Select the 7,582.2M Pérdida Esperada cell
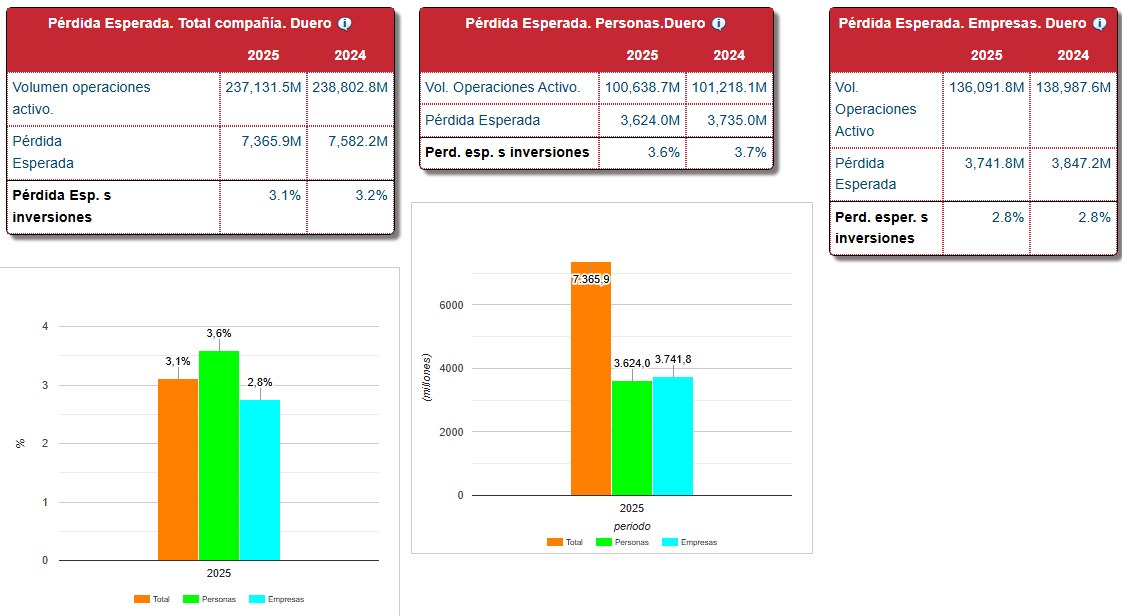 (350, 153)
